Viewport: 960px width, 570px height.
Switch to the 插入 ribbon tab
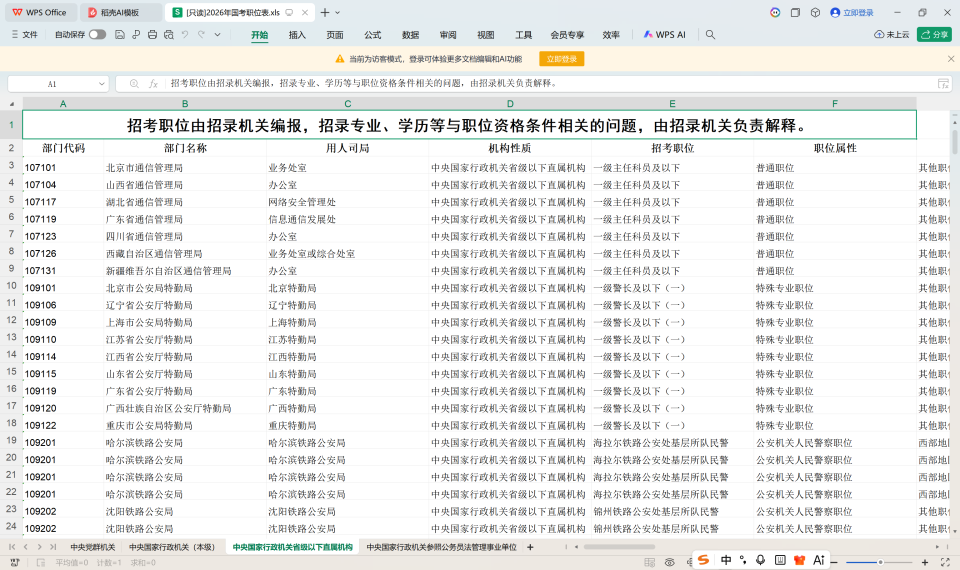coord(297,34)
